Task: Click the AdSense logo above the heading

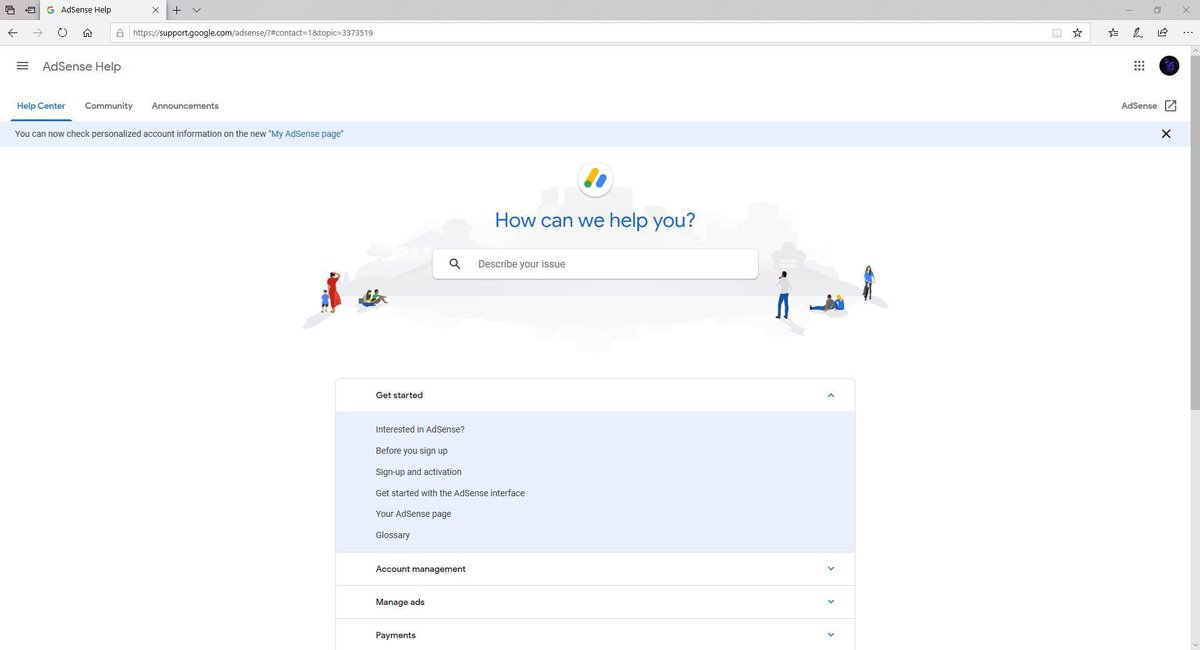Action: pyautogui.click(x=595, y=179)
